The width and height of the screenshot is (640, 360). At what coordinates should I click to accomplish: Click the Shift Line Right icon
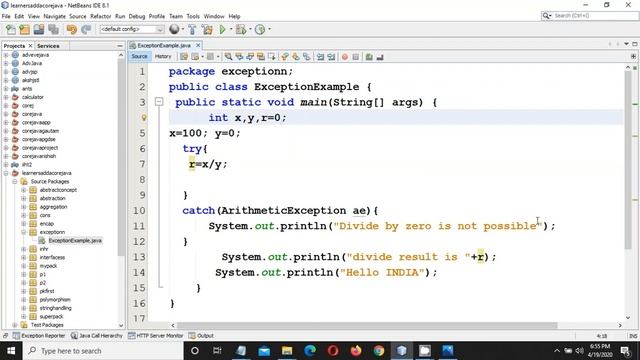[331, 57]
